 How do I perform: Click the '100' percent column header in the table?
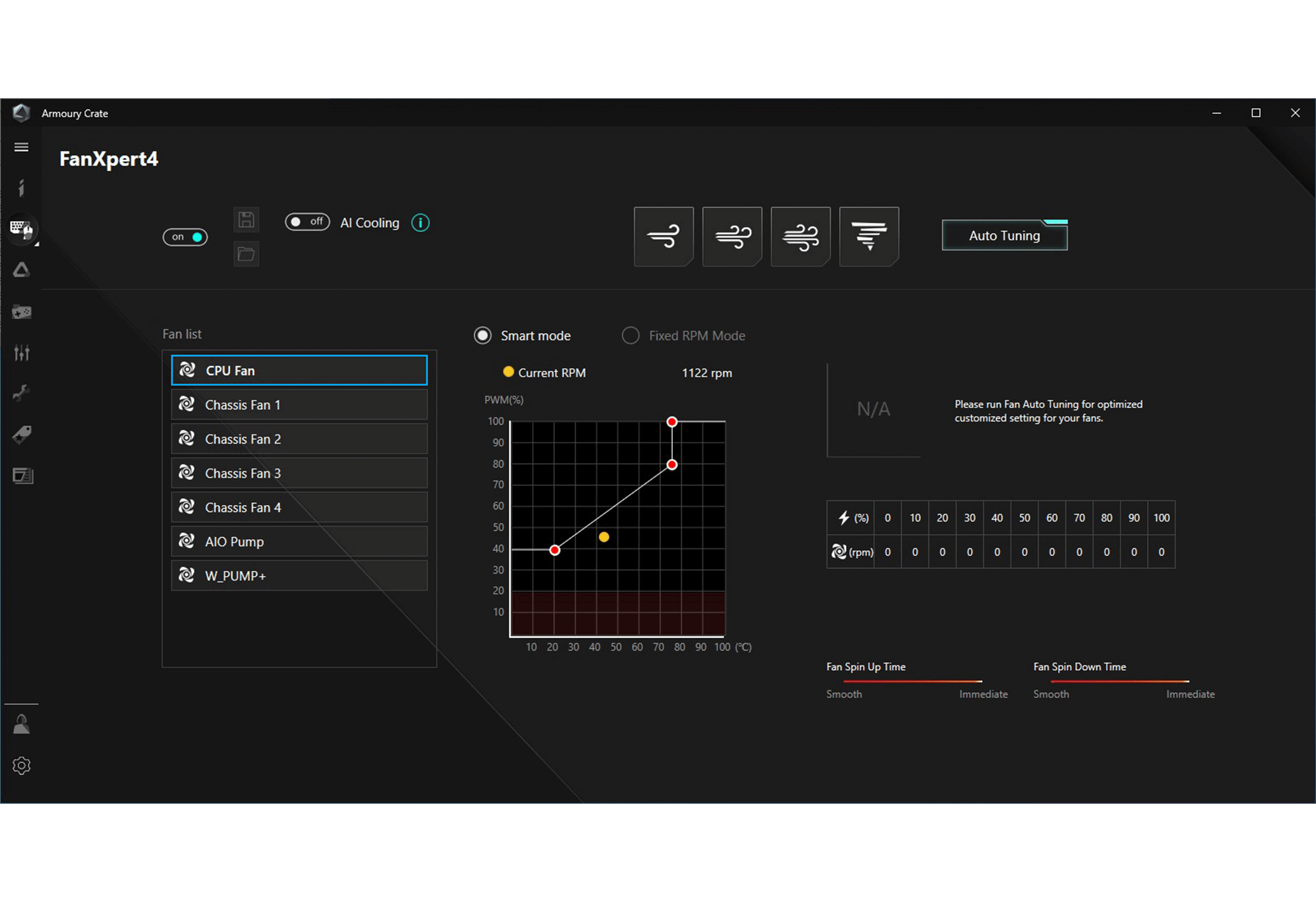pyautogui.click(x=1162, y=518)
